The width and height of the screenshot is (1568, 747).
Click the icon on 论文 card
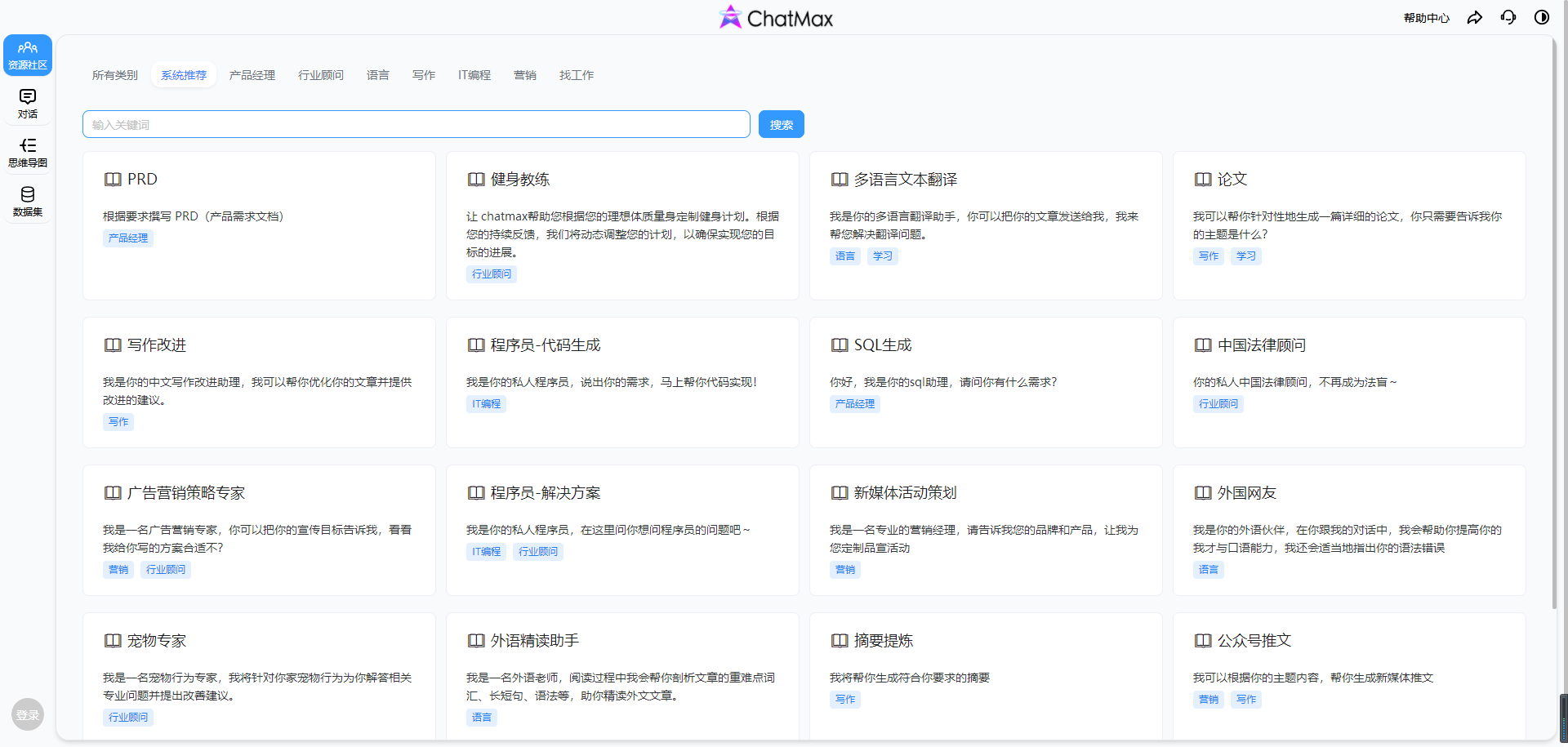1202,179
